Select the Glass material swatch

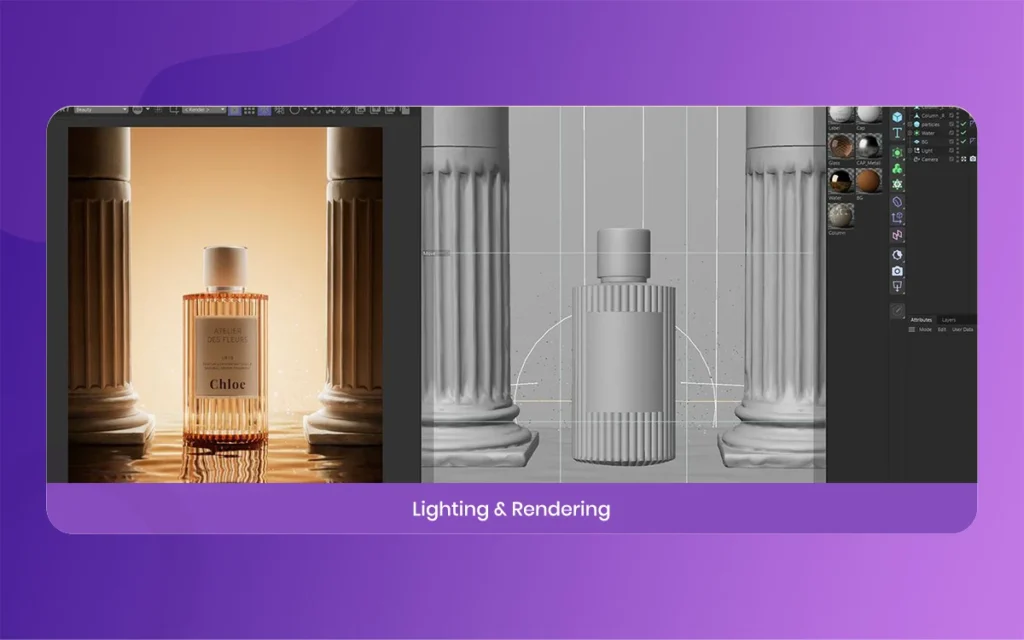[x=840, y=146]
